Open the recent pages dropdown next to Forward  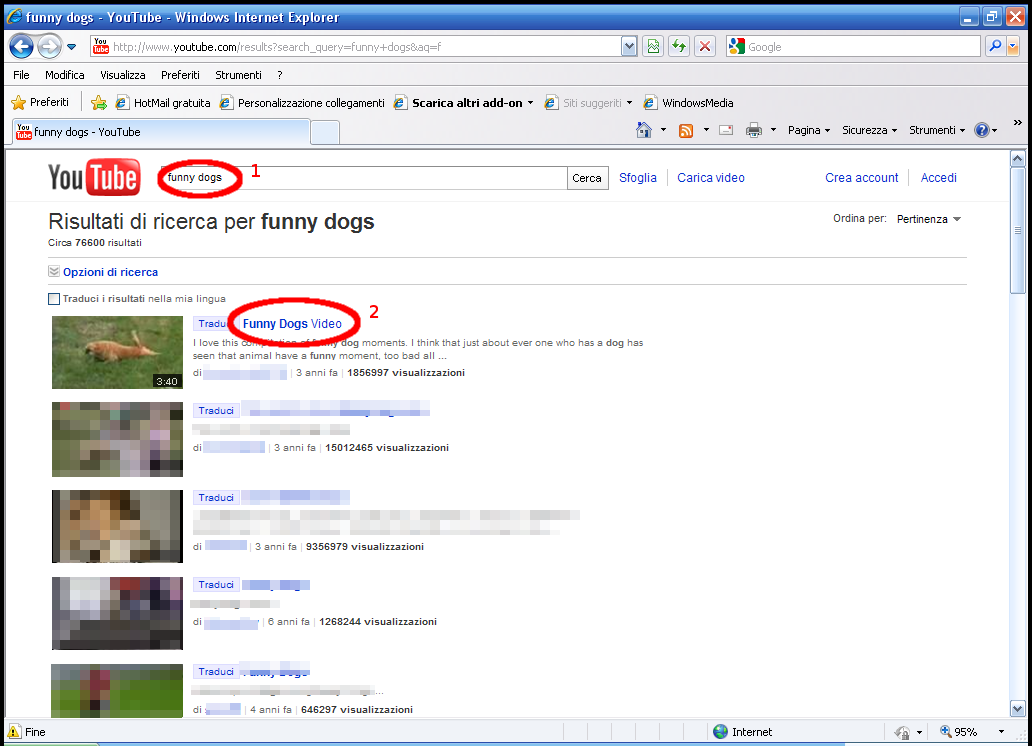pyautogui.click(x=72, y=47)
